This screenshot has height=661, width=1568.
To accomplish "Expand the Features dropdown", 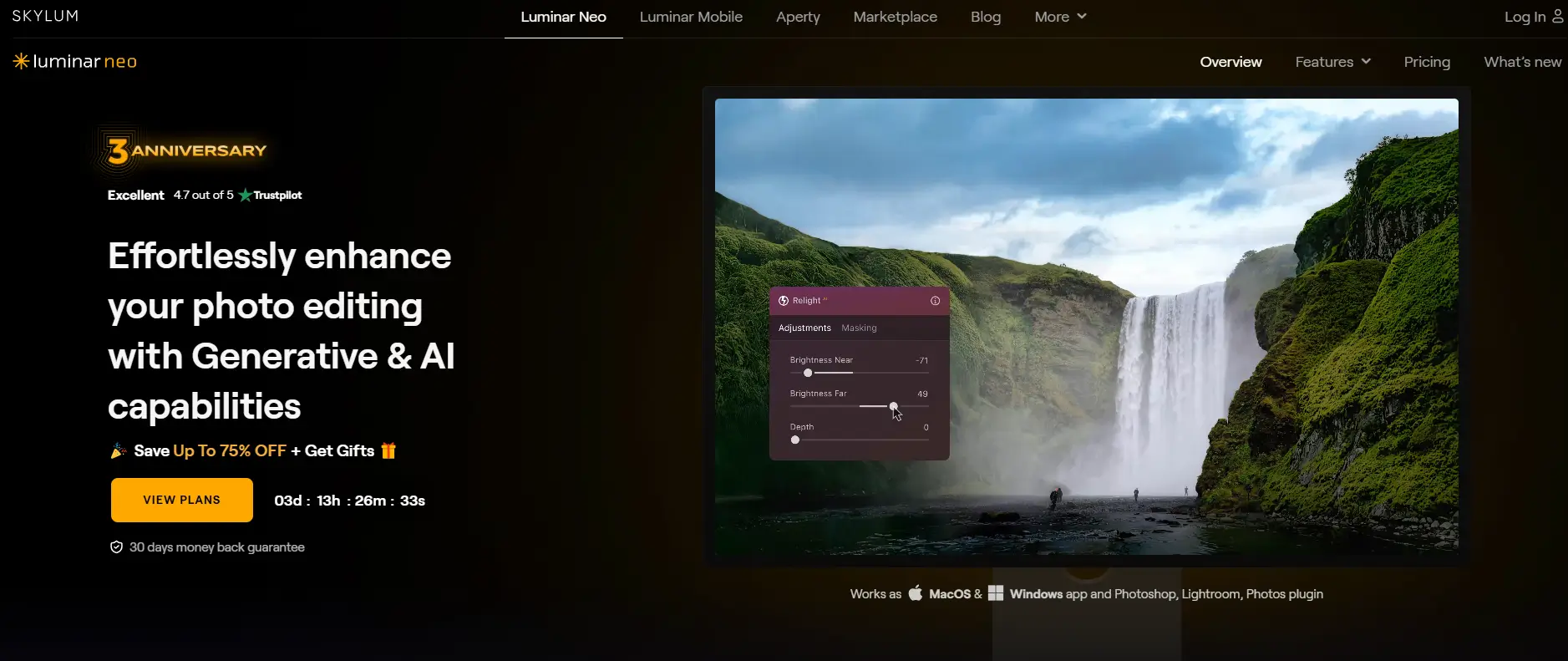I will pos(1332,62).
